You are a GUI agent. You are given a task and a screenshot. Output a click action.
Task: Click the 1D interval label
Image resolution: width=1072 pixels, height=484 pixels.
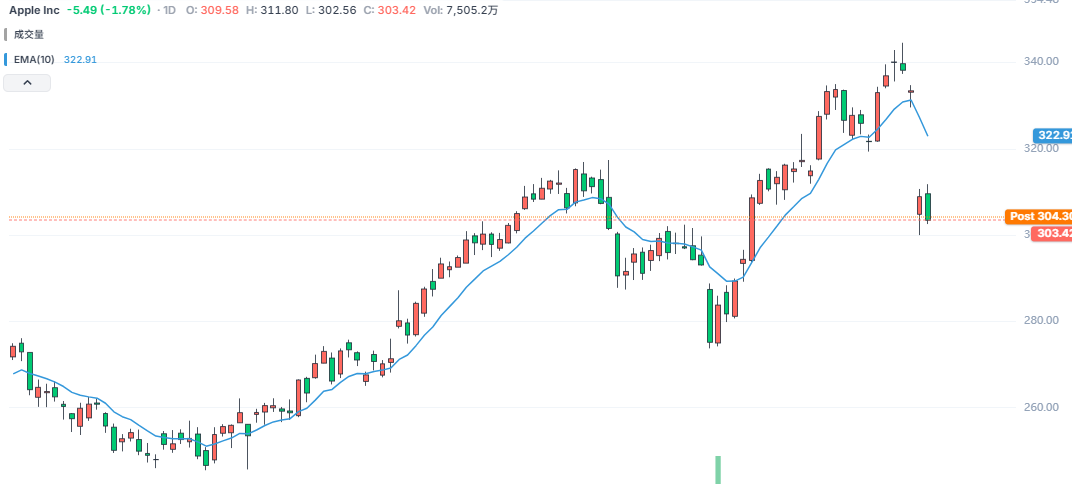169,11
